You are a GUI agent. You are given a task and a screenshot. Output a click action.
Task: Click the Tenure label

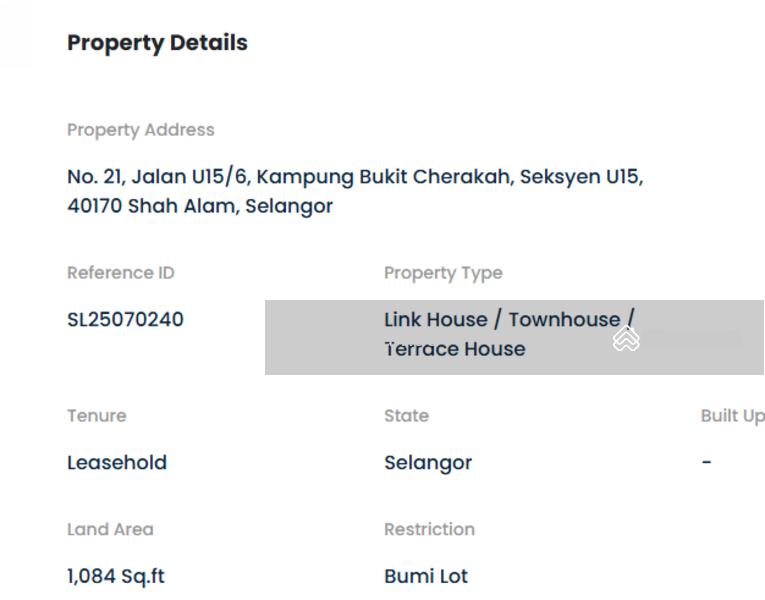click(97, 416)
